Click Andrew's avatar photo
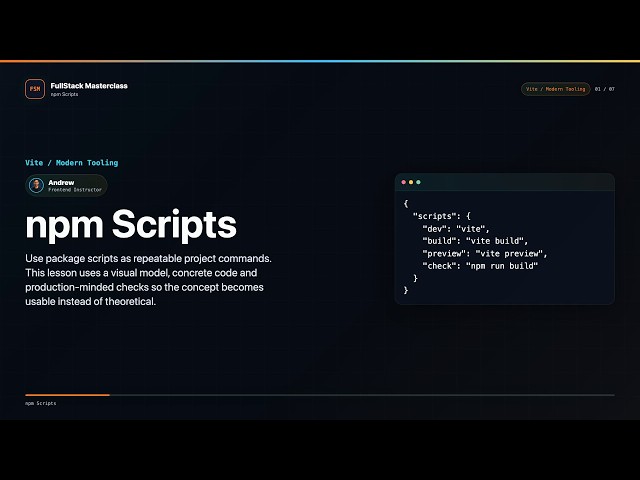640x480 pixels. [36, 185]
